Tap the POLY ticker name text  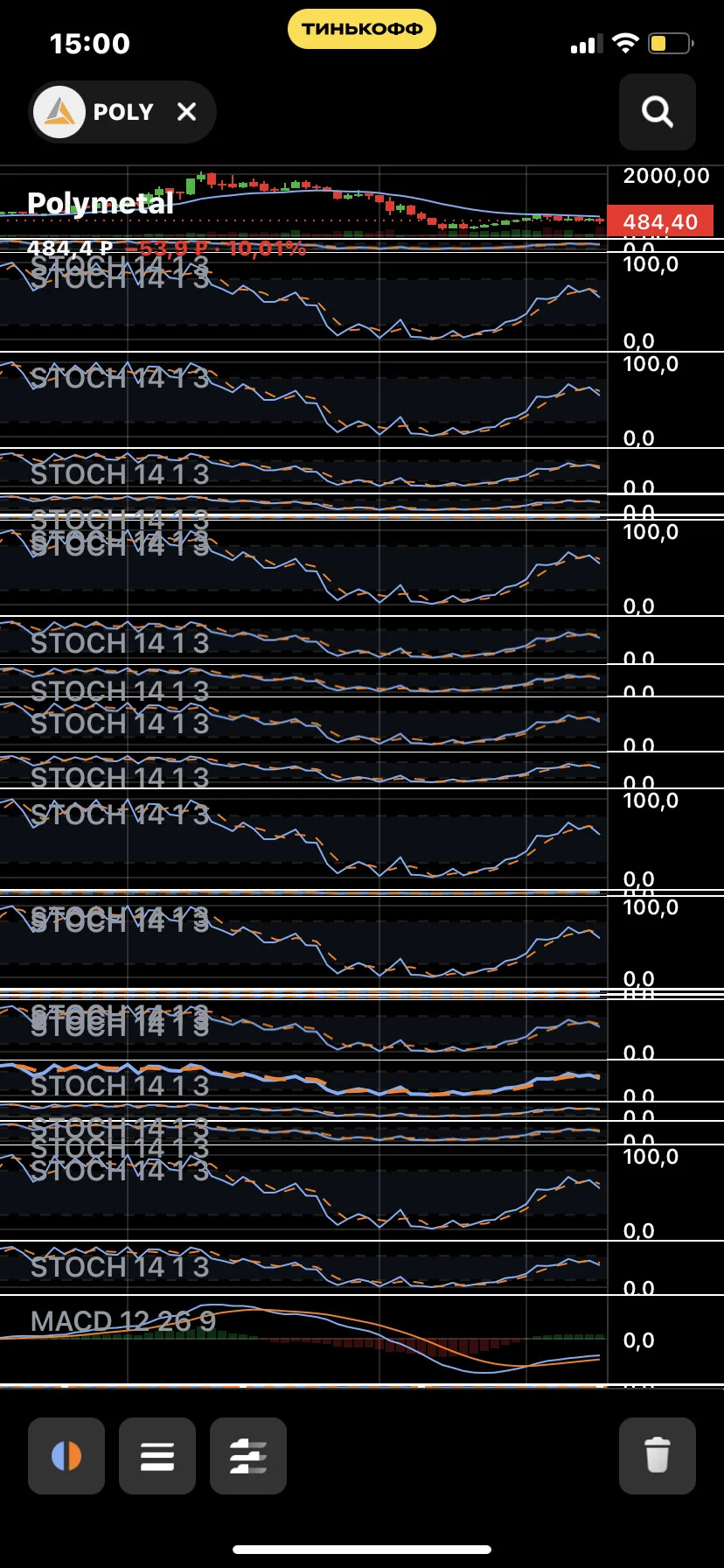click(x=123, y=112)
